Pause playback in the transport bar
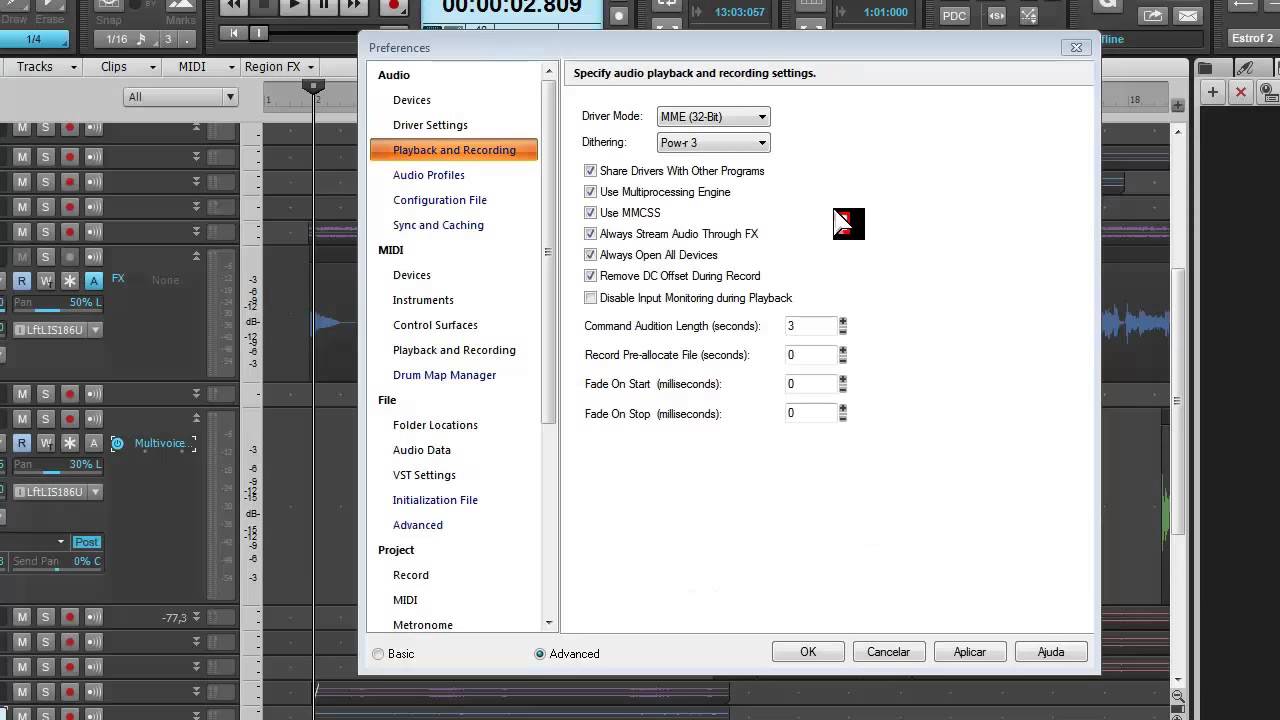 tap(324, 6)
